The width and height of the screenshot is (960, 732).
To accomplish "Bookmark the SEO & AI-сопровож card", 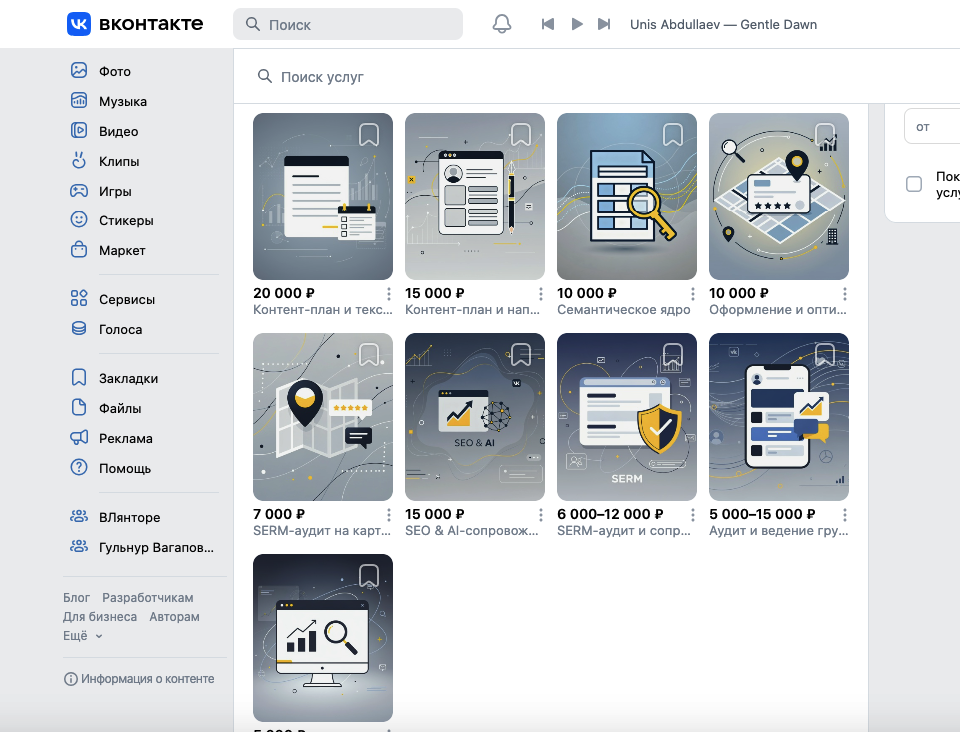I will [521, 354].
